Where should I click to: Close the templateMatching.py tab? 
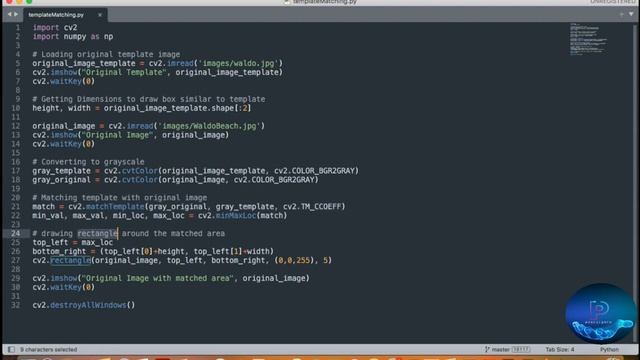[100, 15]
